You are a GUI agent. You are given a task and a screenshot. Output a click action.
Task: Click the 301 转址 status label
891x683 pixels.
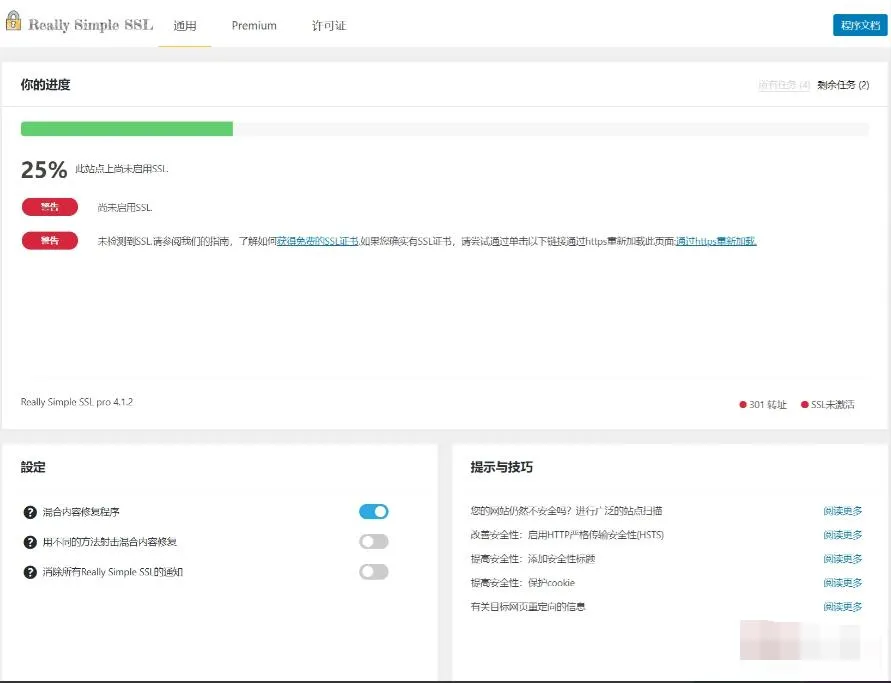coord(768,405)
